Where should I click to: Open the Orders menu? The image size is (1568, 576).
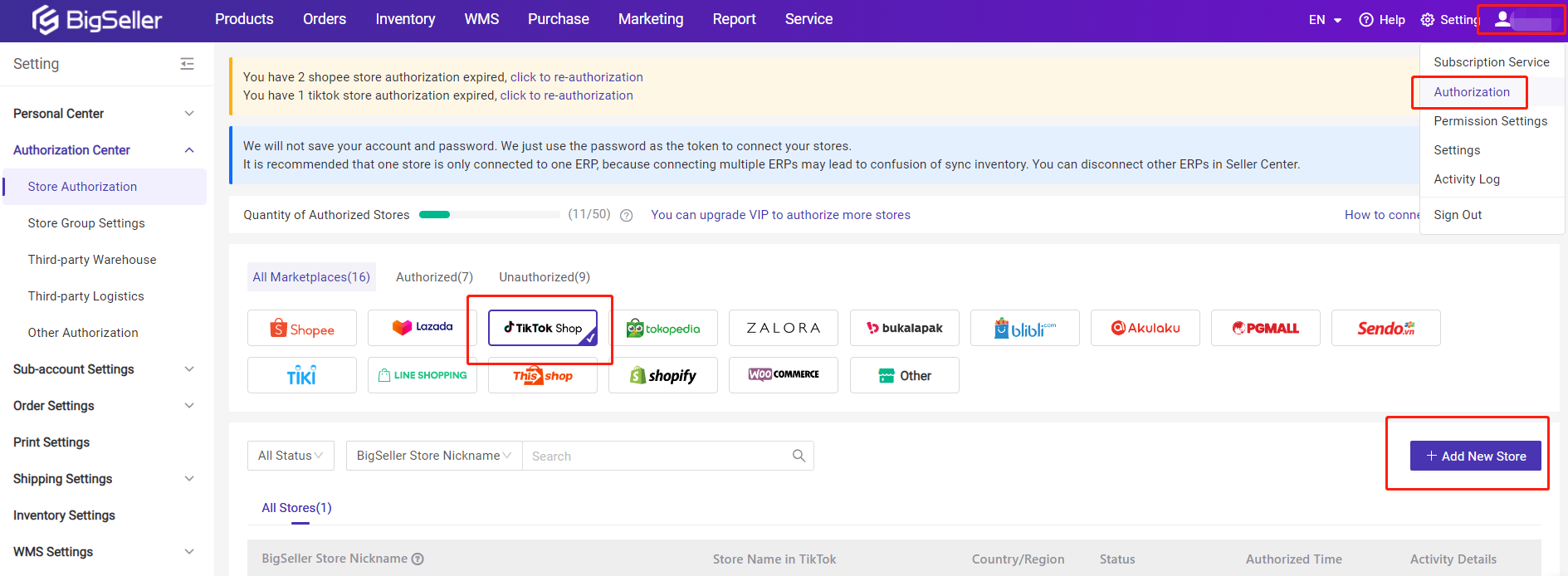click(x=325, y=19)
